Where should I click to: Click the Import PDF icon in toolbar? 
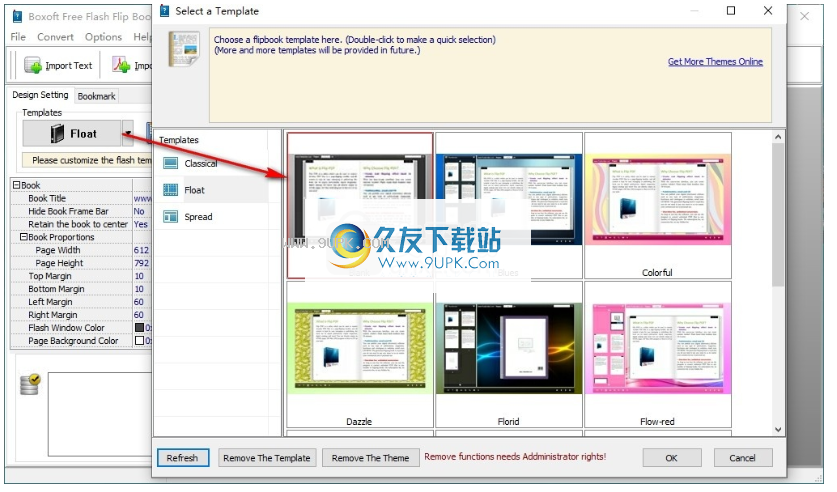pyautogui.click(x=121, y=65)
